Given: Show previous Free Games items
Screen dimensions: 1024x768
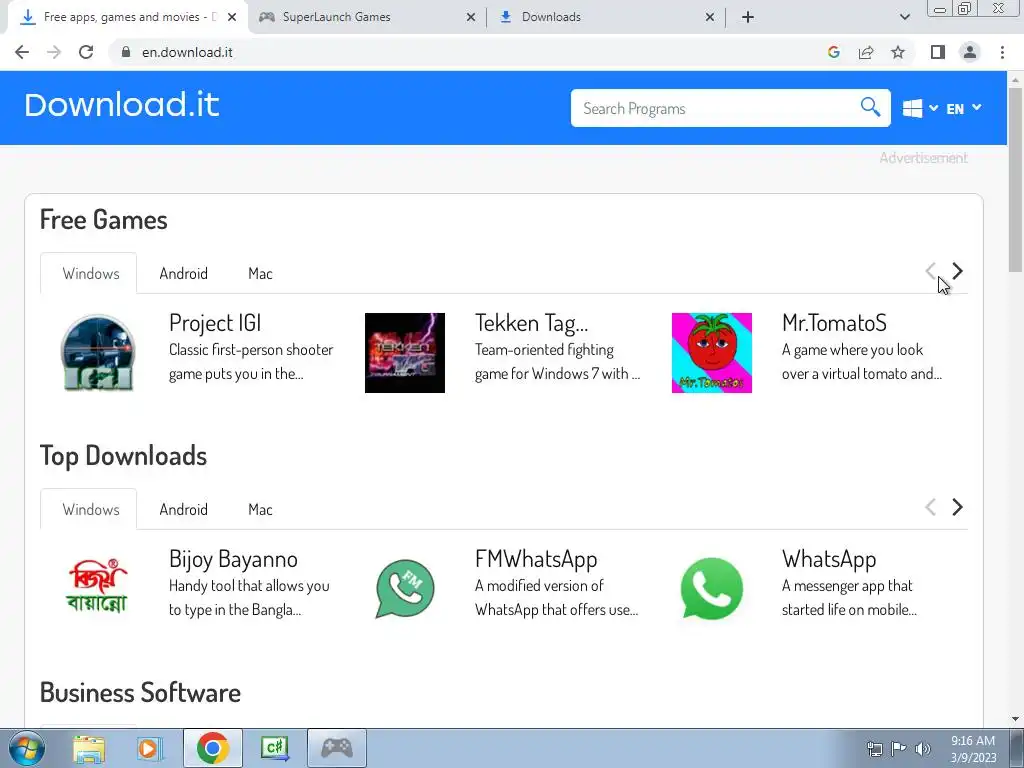Looking at the screenshot, I should [931, 271].
